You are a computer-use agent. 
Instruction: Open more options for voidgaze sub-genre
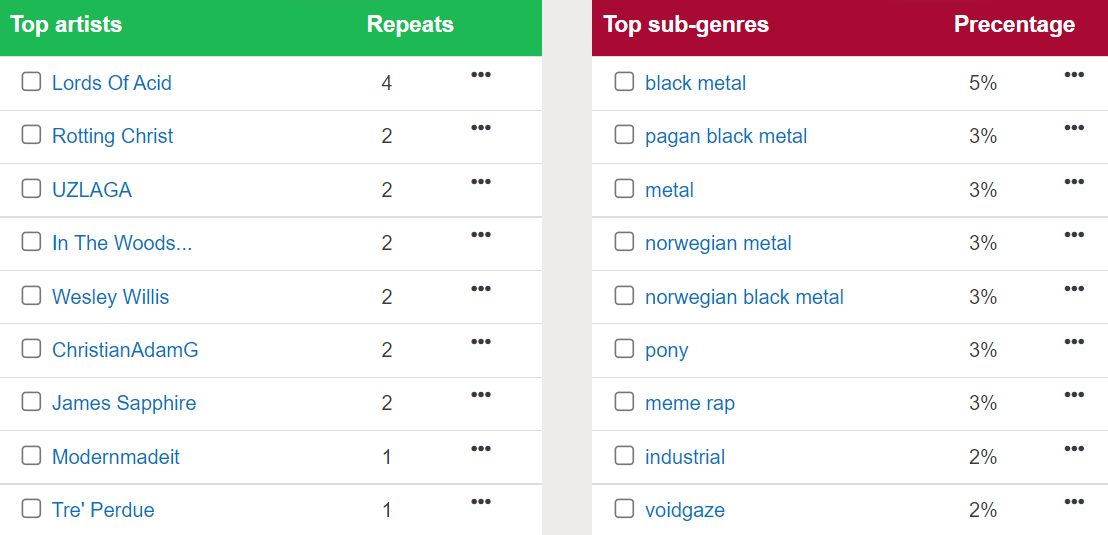(x=1074, y=502)
